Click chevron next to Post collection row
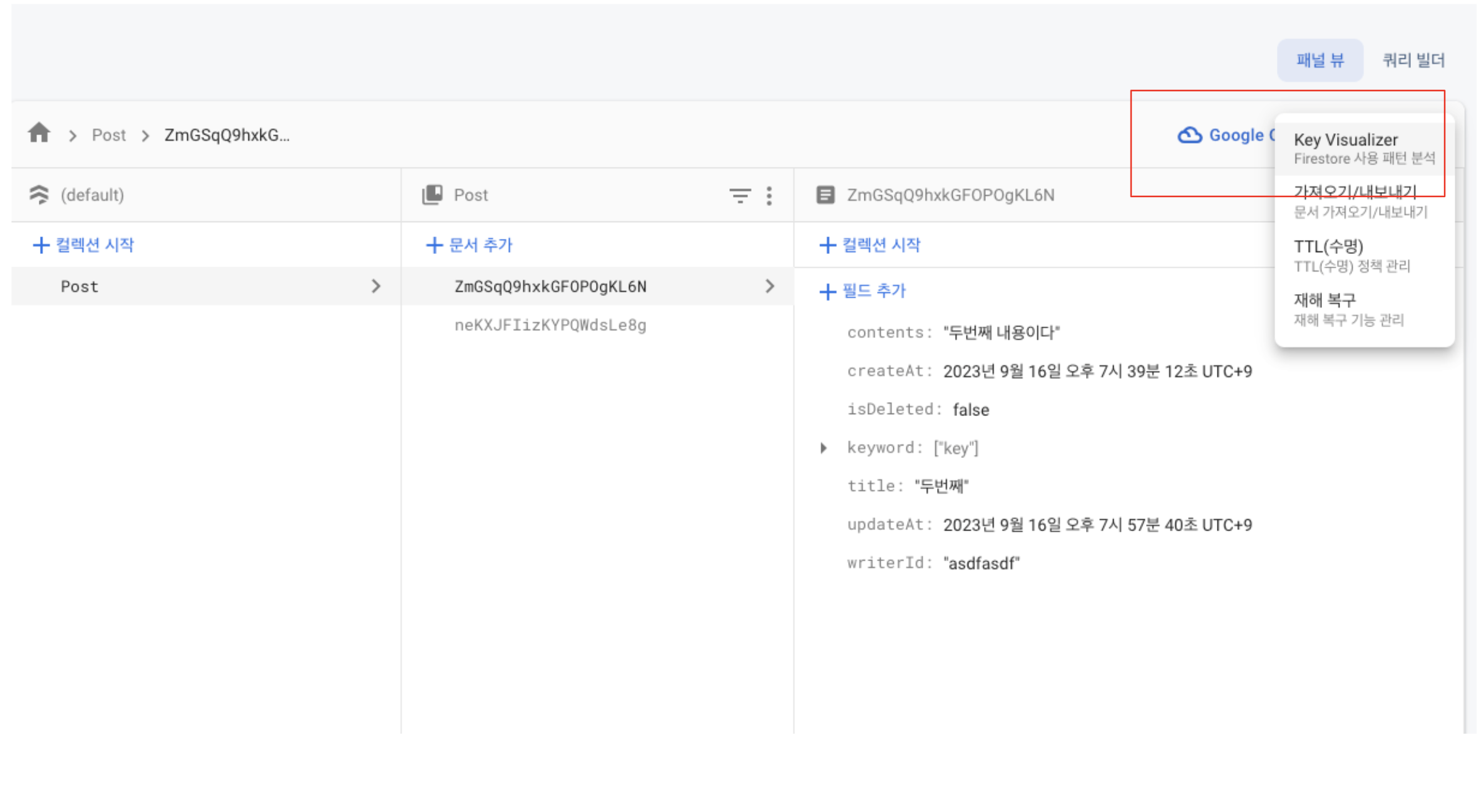Viewport: 1481px width, 812px height. pyautogui.click(x=376, y=287)
